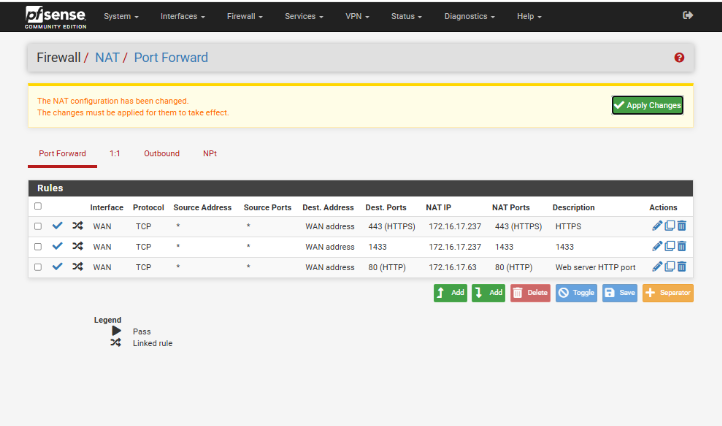722x426 pixels.
Task: Click the help question mark icon
Action: 680,58
